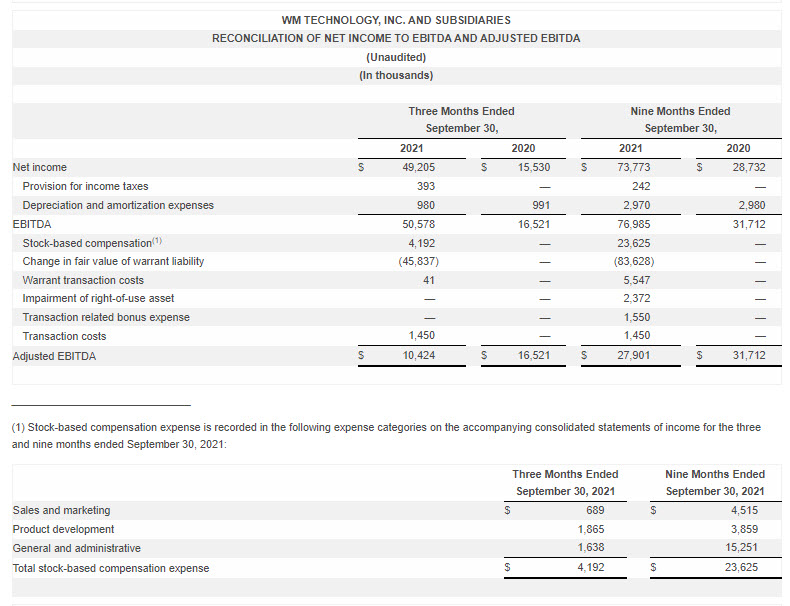Select the Product development row label
Screen dimensions: 790x606
point(63,529)
